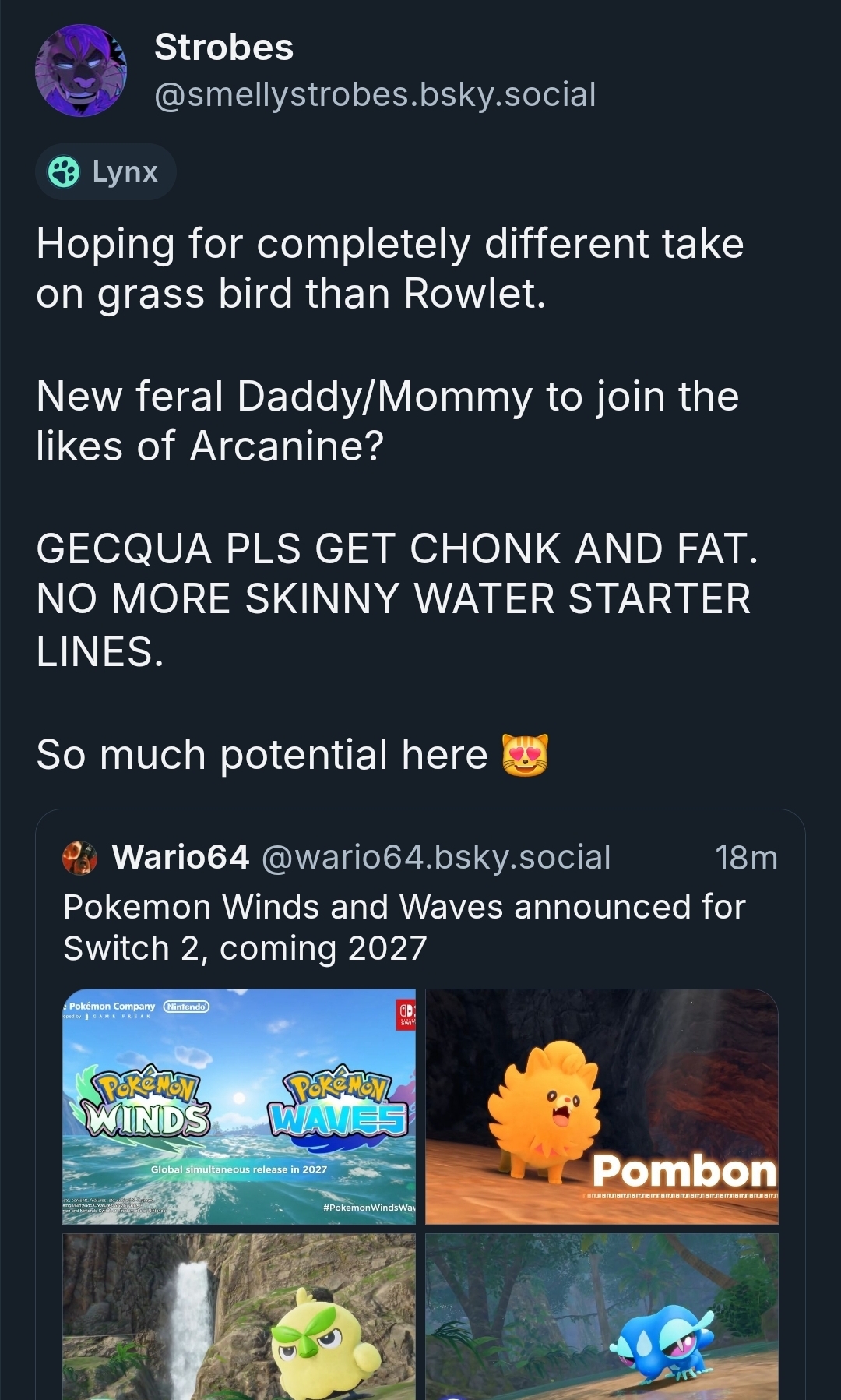Open the @smellystrobes.bsky.social handle
Viewport: 841px width, 1400px height.
click(x=375, y=95)
